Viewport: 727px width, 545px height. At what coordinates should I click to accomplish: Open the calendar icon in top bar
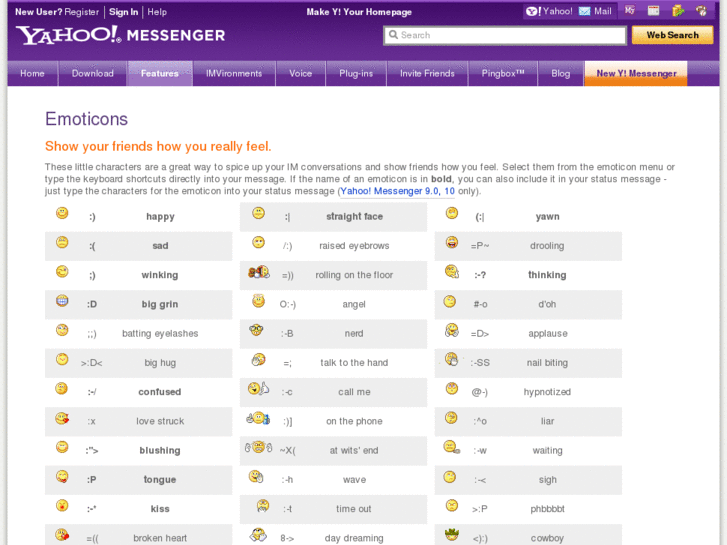[x=654, y=11]
